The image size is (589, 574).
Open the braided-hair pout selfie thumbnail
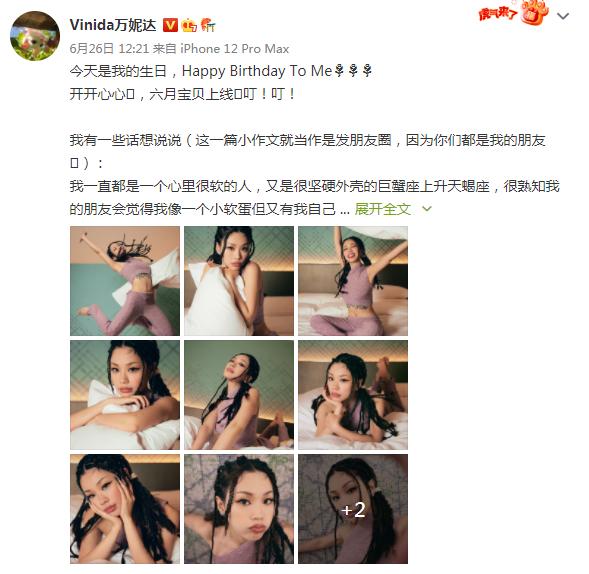click(x=239, y=509)
